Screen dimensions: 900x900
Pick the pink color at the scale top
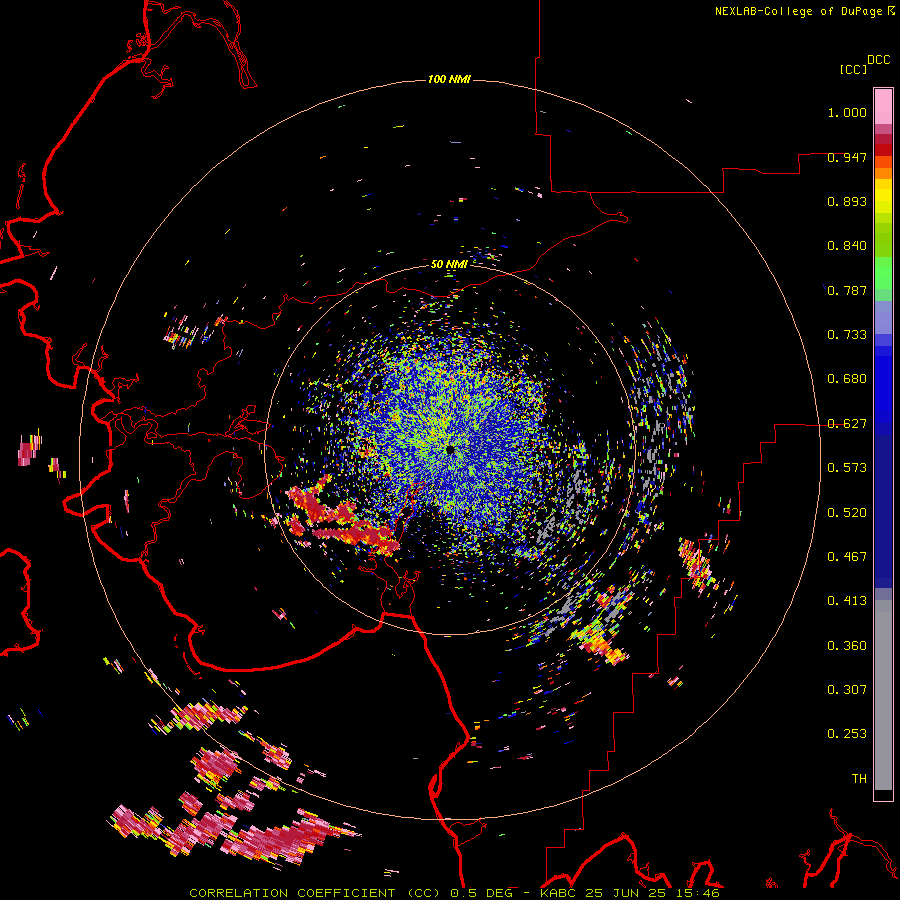(x=883, y=106)
